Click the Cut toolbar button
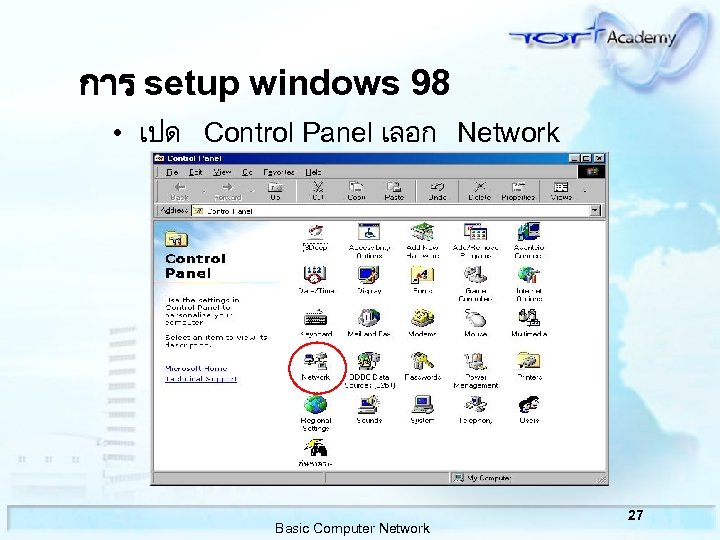 (x=318, y=191)
